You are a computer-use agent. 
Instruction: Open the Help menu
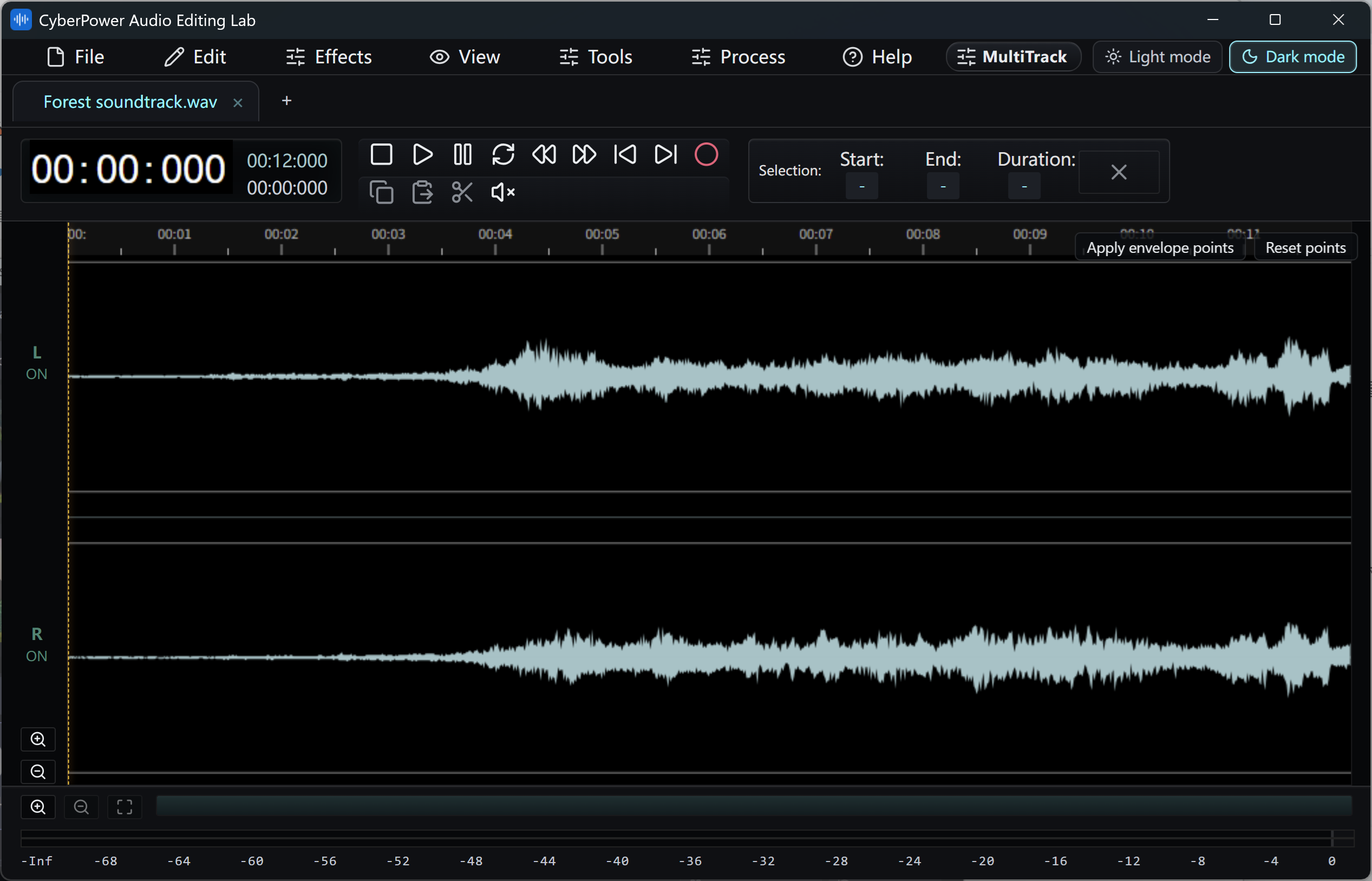click(877, 57)
